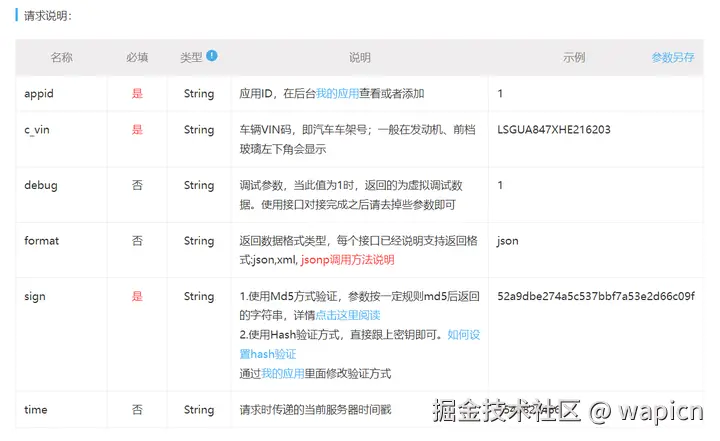Select the json example value
Image resolution: width=720 pixels, height=441 pixels.
pos(507,241)
